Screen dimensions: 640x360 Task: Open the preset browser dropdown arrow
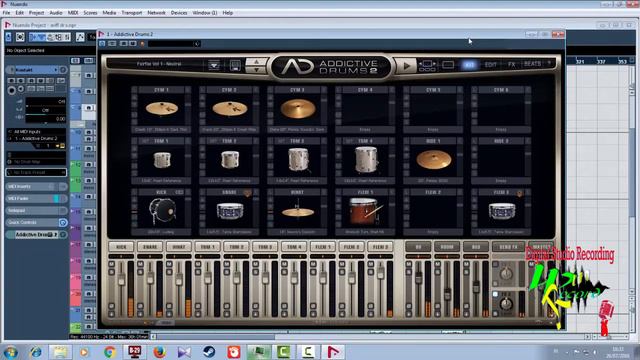[x=214, y=65]
